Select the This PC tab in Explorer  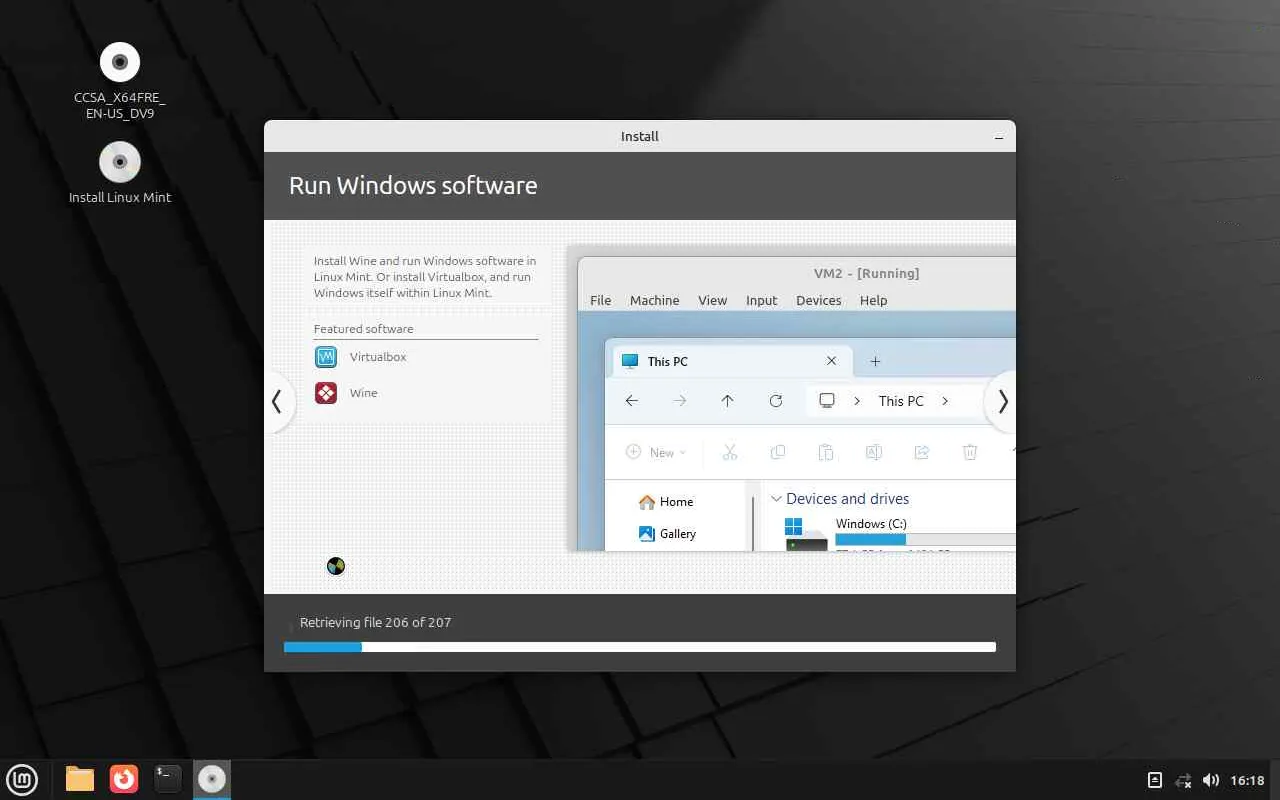732,361
